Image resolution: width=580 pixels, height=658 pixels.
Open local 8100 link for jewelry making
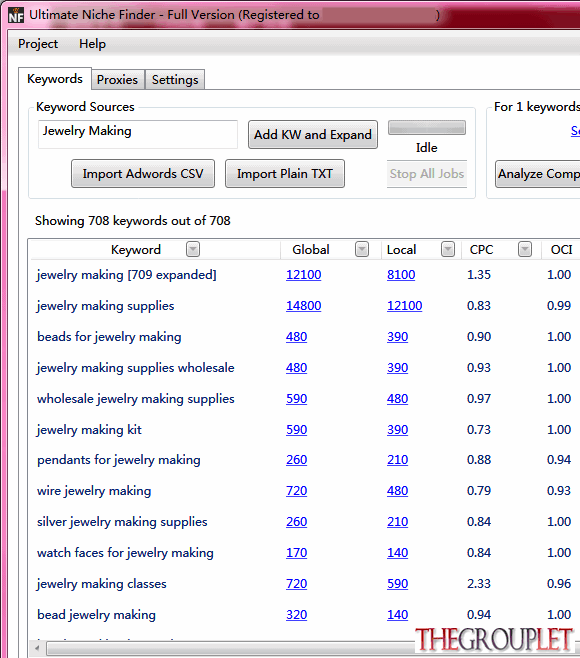[x=401, y=275]
